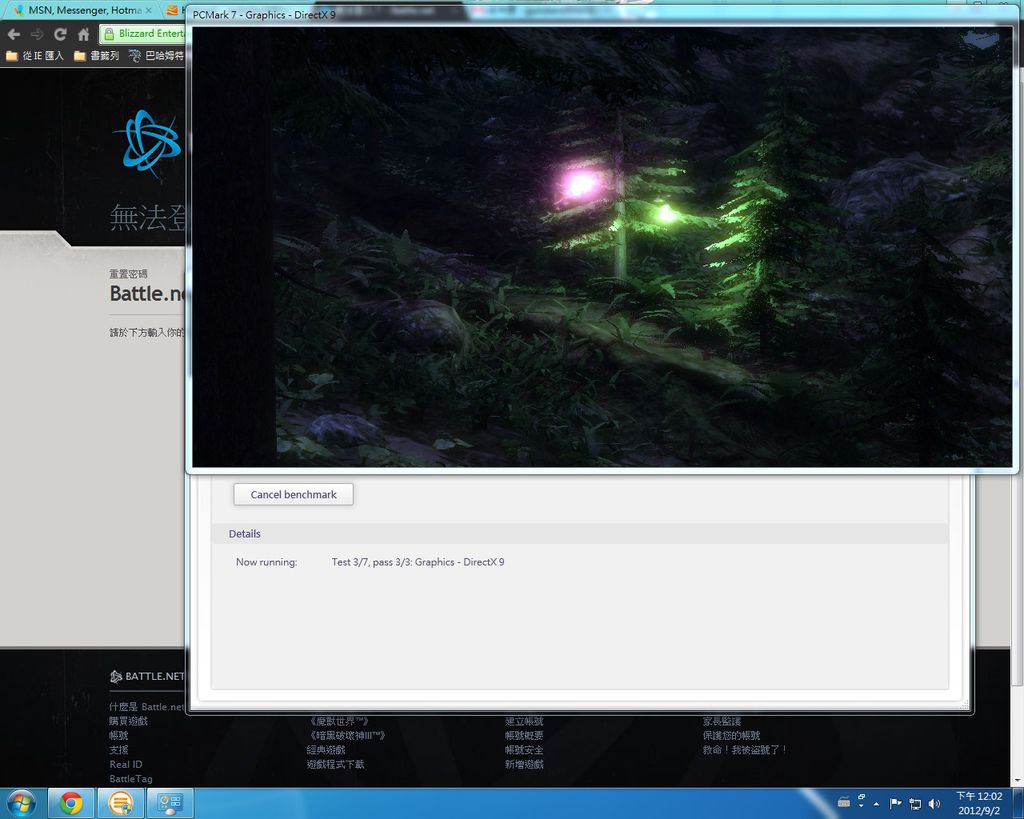1024x819 pixels.
Task: Click the 重置密碼 heading text
Action: tap(128, 274)
